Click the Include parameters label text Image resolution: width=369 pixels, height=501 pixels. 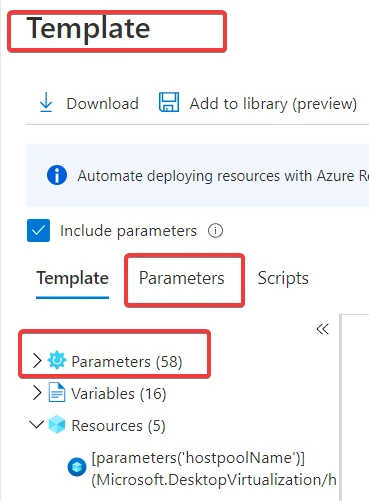[x=128, y=231]
